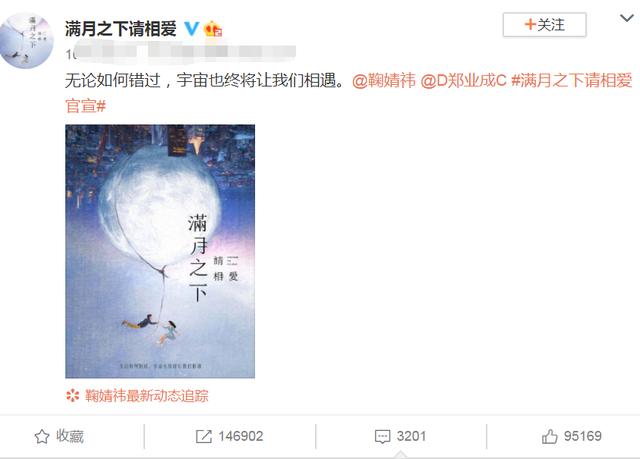Enlarge the 满月之下 poster image
640x459 pixels.
(160, 251)
